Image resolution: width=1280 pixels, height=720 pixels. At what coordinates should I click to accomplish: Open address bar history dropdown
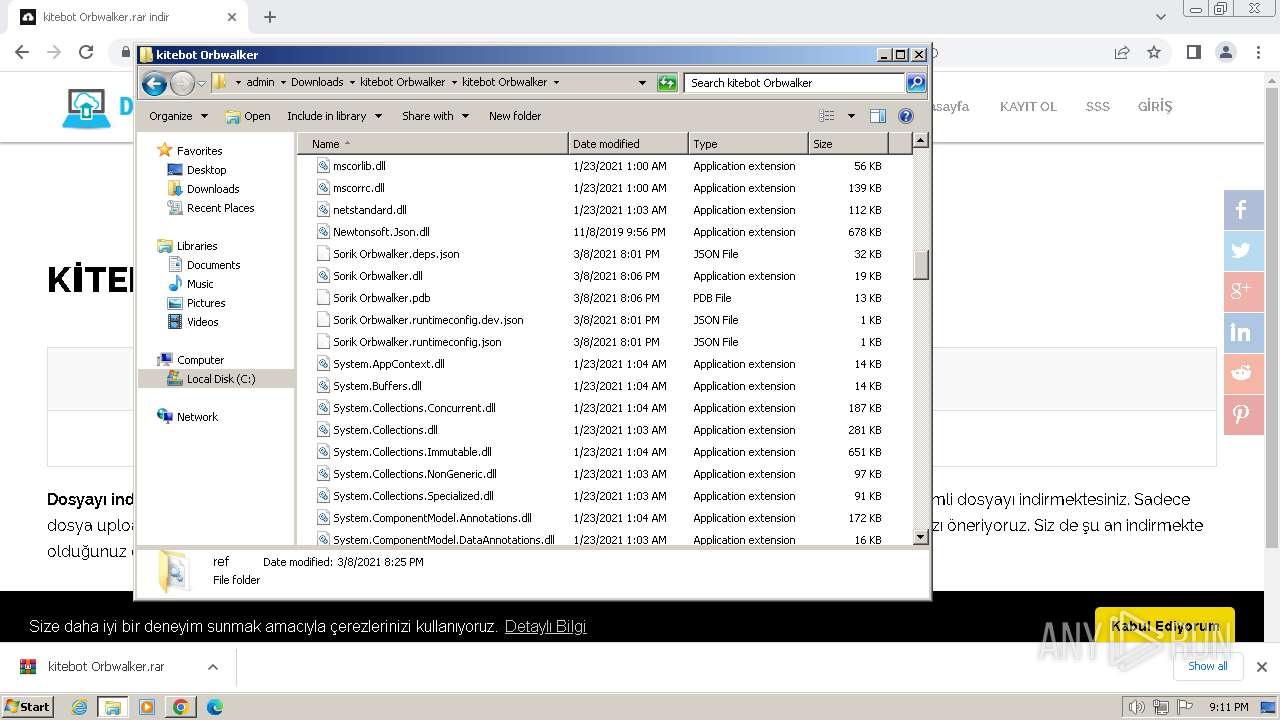[x=642, y=83]
